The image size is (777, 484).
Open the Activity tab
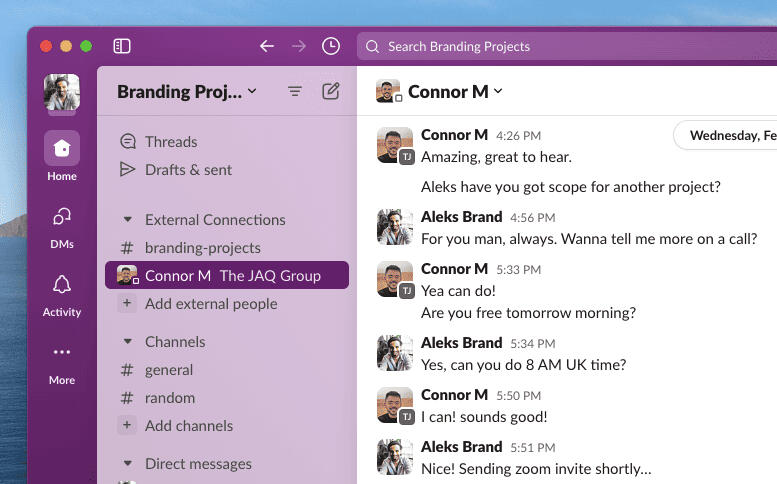coord(62,296)
